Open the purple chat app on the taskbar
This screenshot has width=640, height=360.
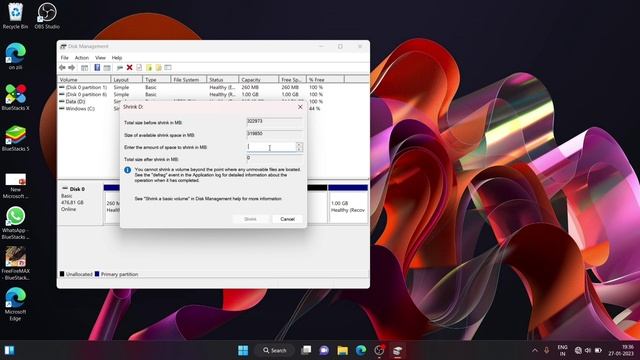click(324, 350)
